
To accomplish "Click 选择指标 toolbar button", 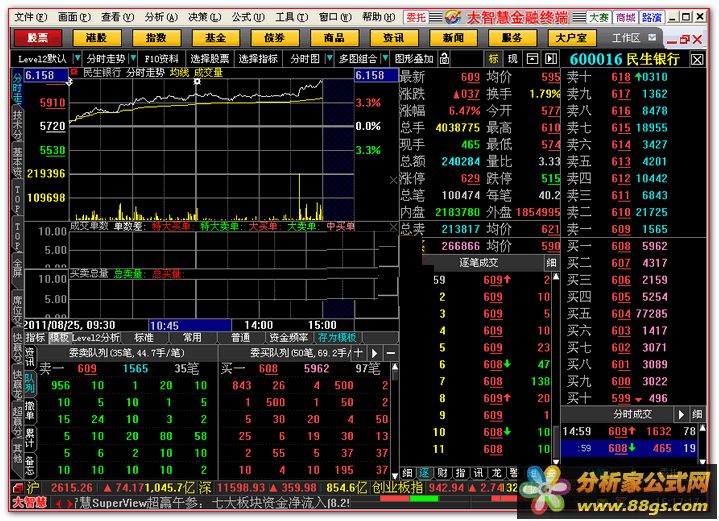I will tap(258, 59).
